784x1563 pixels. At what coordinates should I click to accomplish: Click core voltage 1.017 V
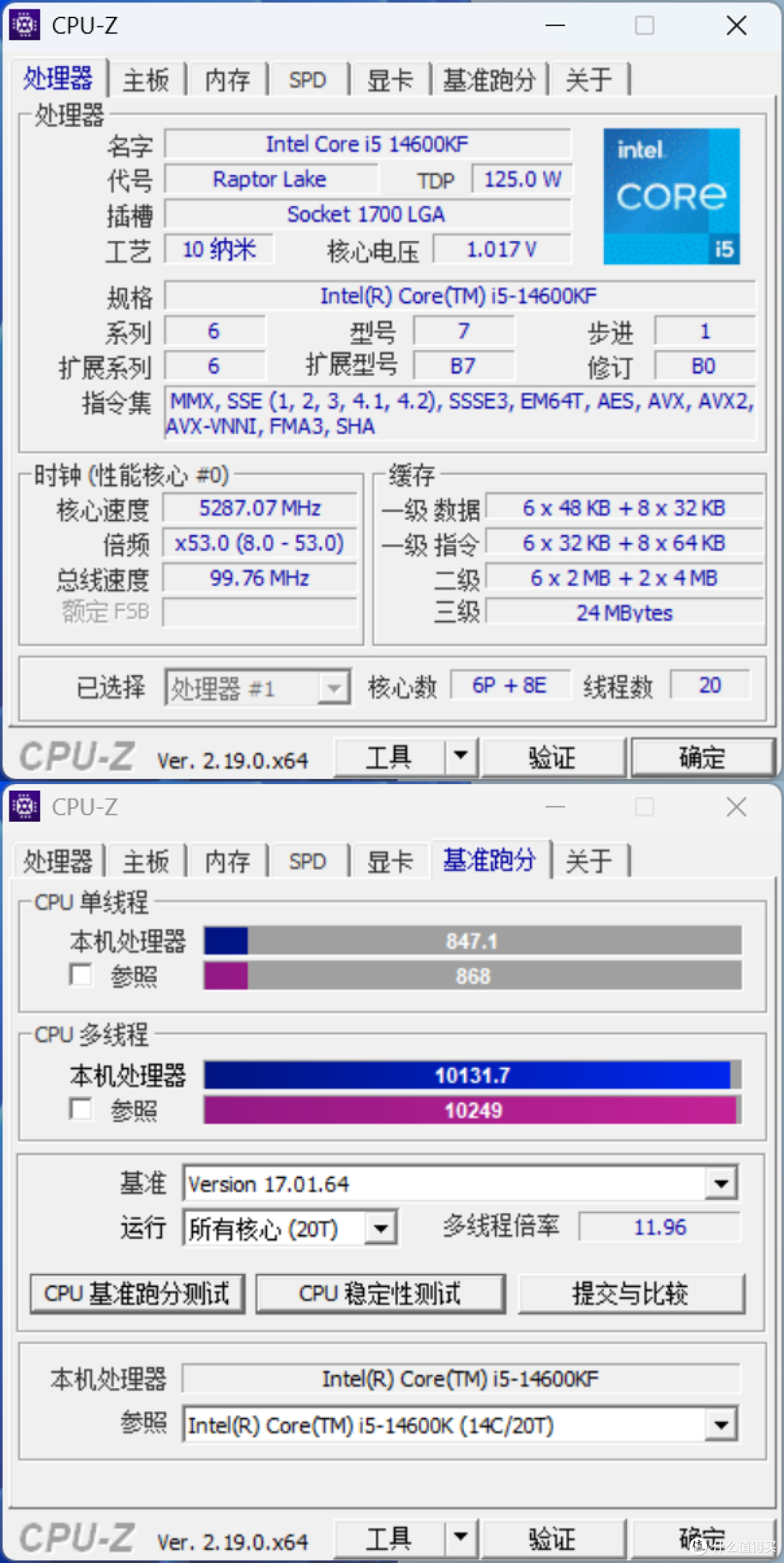point(502,249)
